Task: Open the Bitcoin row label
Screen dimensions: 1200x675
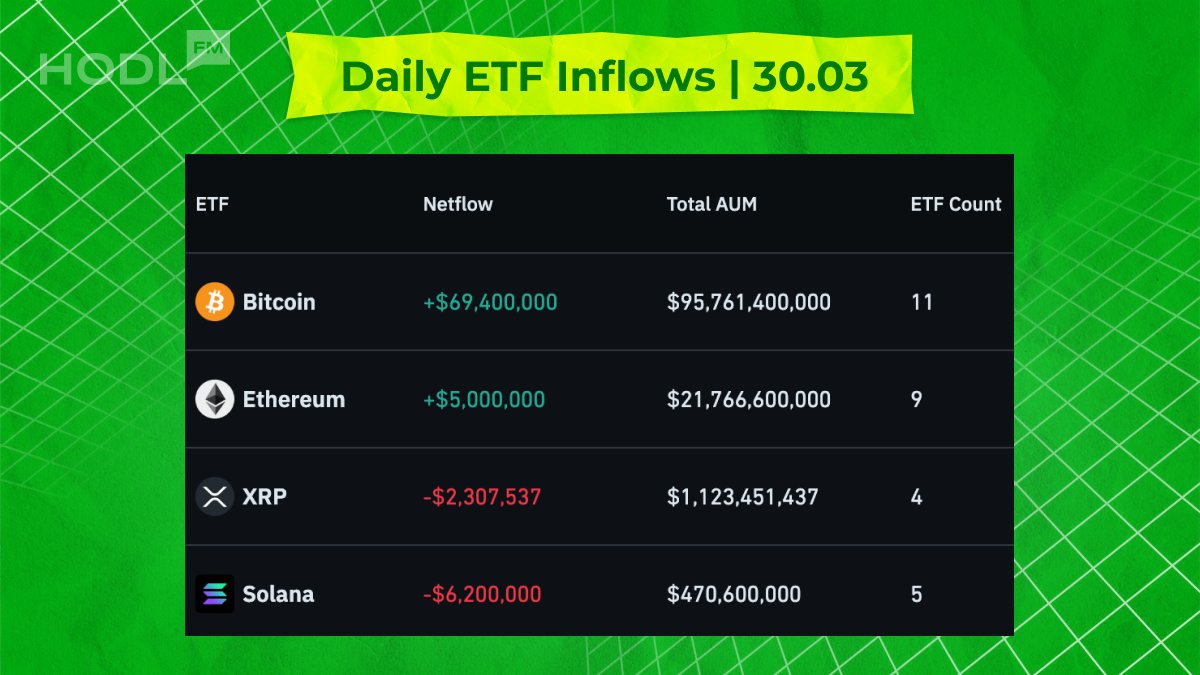Action: coord(279,301)
